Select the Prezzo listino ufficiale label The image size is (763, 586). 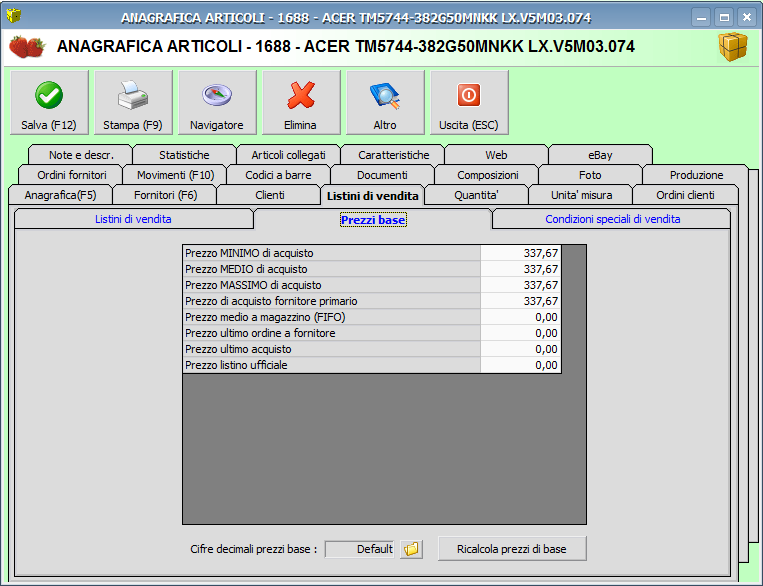click(332, 365)
